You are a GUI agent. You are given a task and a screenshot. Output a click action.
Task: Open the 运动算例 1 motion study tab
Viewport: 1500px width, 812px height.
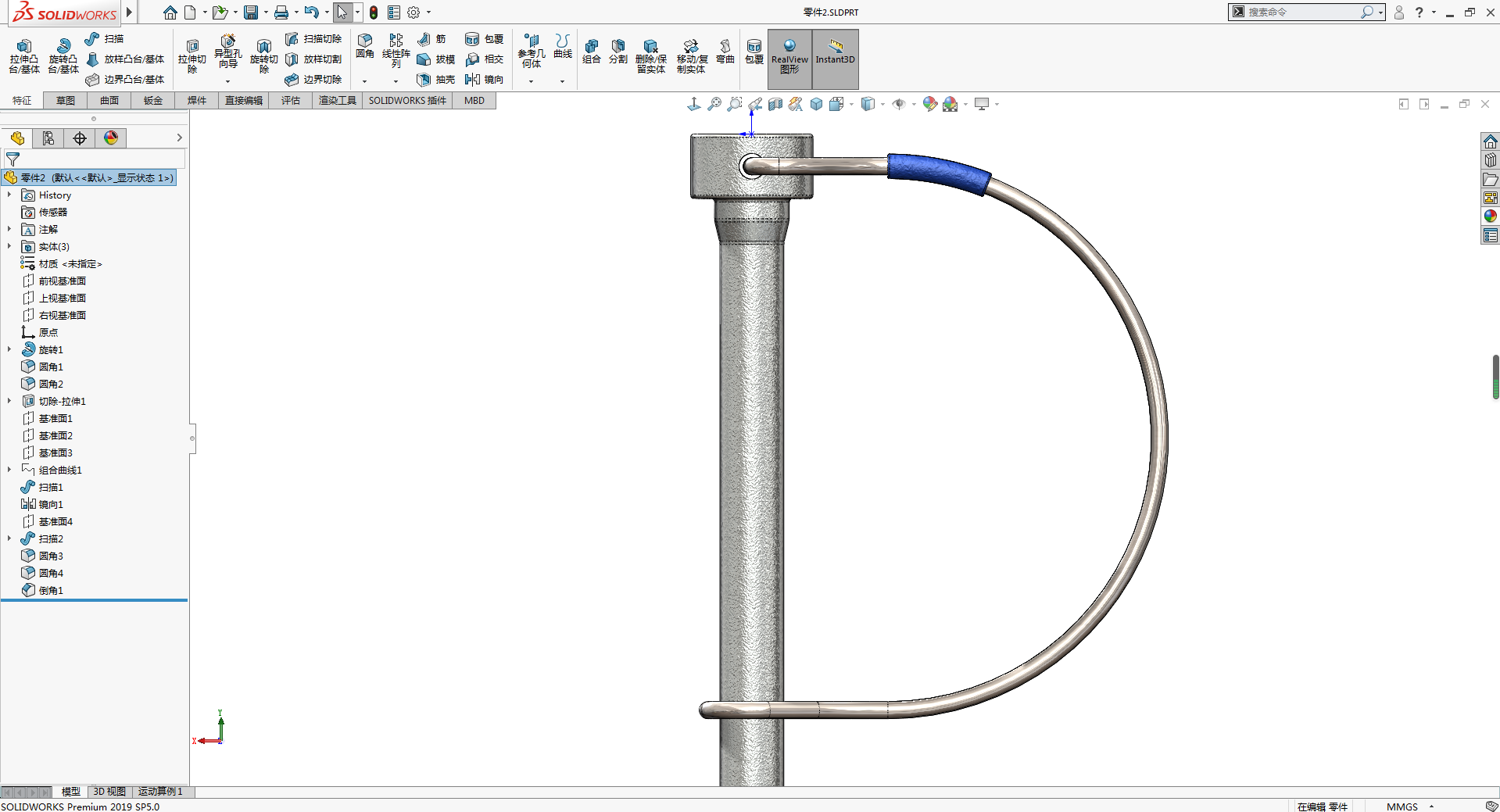(x=160, y=792)
